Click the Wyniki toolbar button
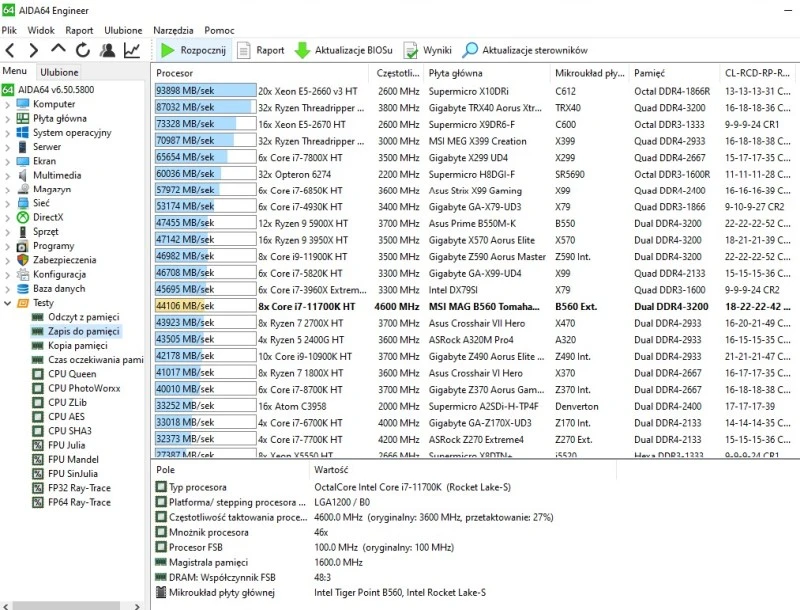The width and height of the screenshot is (800, 610). [x=427, y=50]
